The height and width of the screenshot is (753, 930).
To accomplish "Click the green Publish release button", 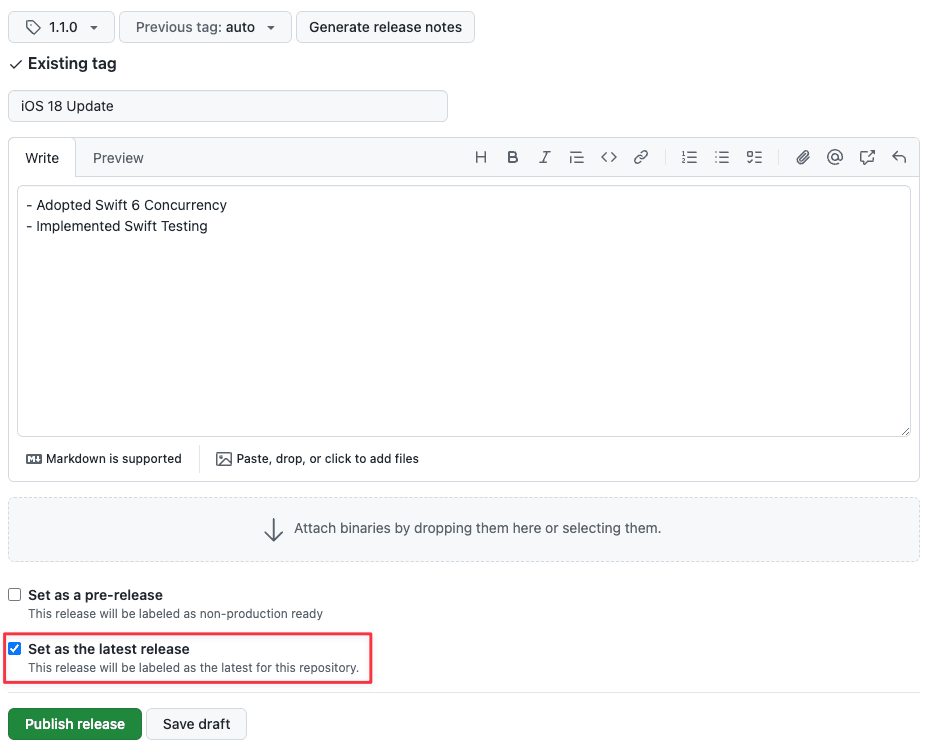I will [75, 724].
